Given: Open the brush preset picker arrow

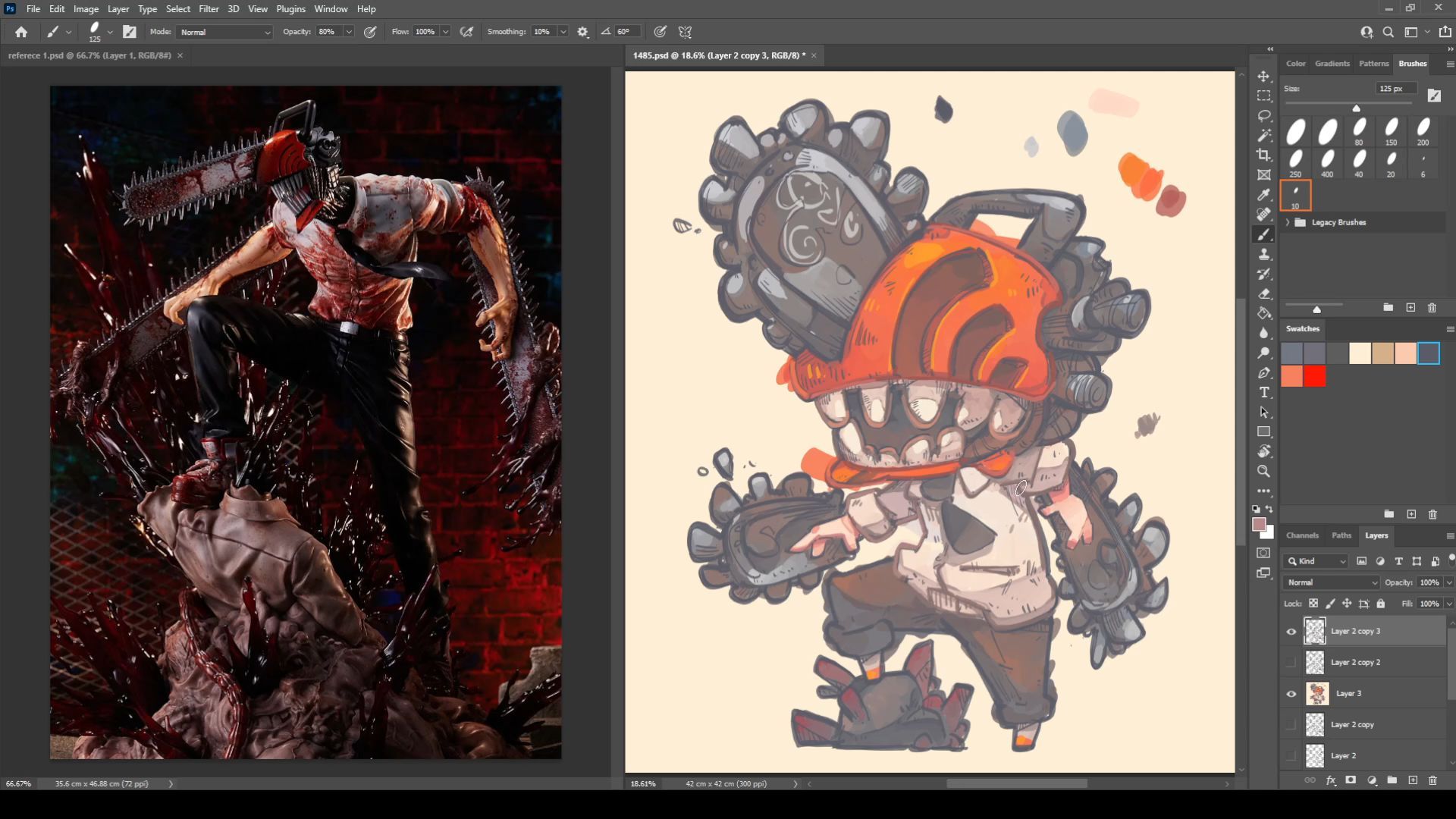Looking at the screenshot, I should click(x=110, y=32).
